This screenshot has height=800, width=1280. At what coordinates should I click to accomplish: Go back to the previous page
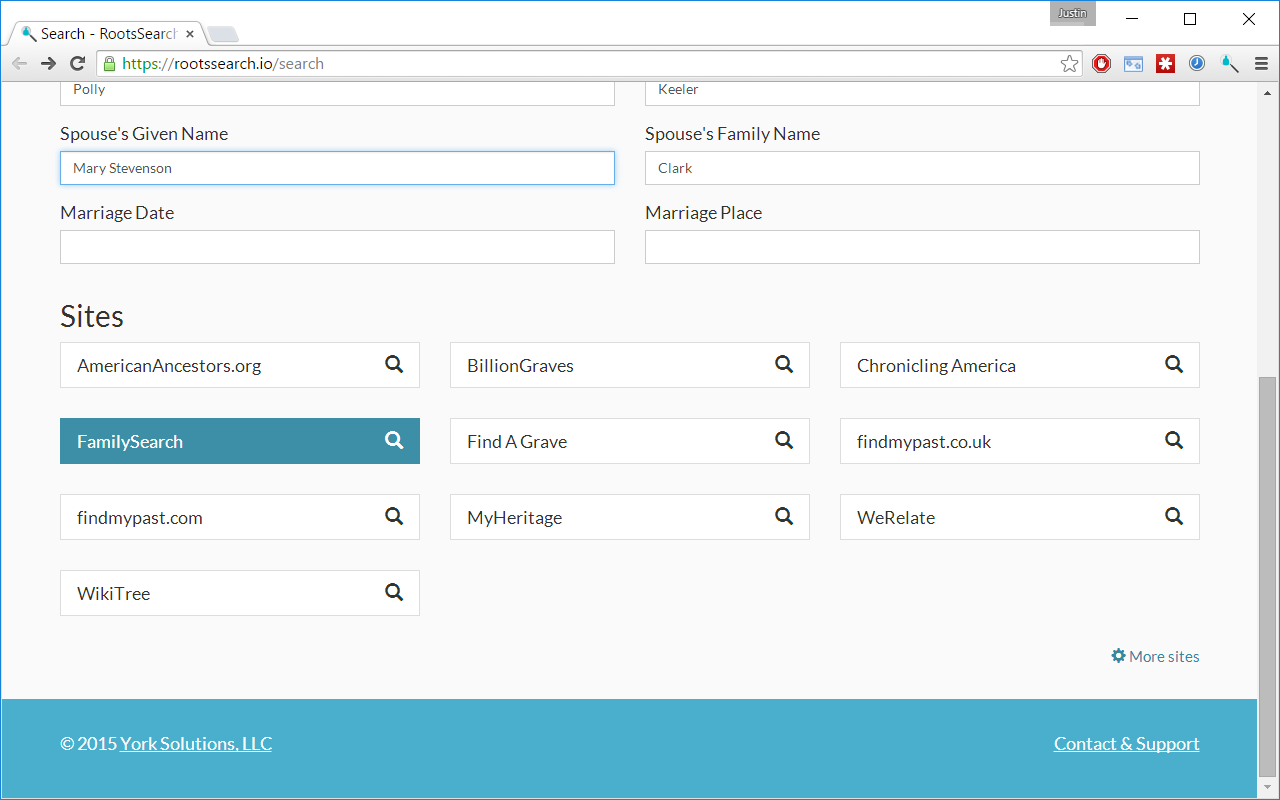19,64
